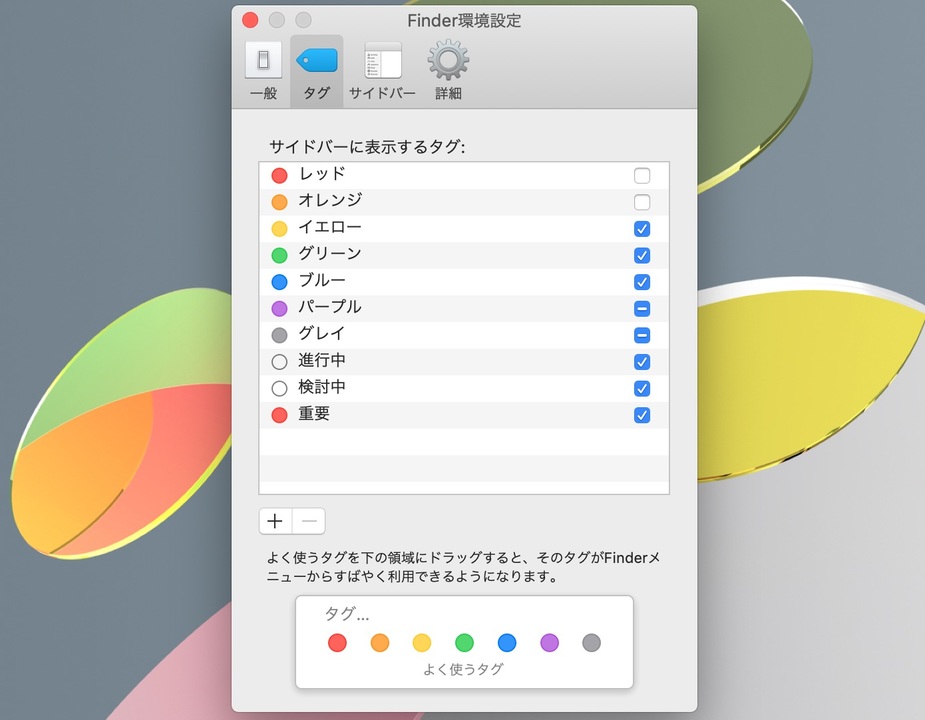Image resolution: width=925 pixels, height=720 pixels.
Task: Enable the オレンジ tag checkbox
Action: click(642, 202)
